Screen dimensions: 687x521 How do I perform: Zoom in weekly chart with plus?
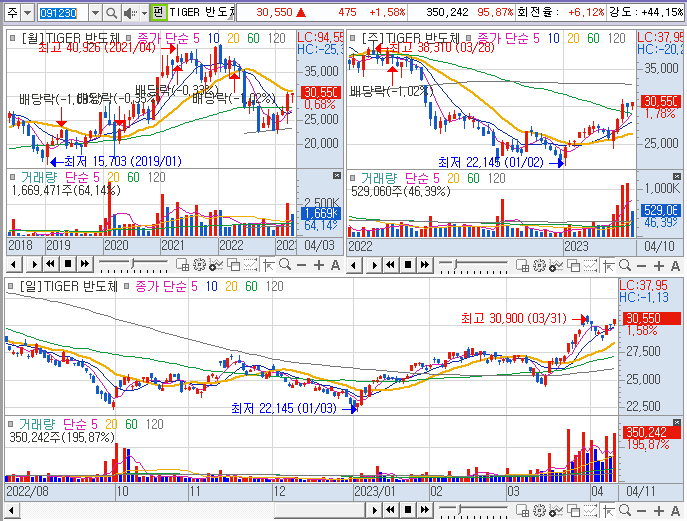pos(659,266)
